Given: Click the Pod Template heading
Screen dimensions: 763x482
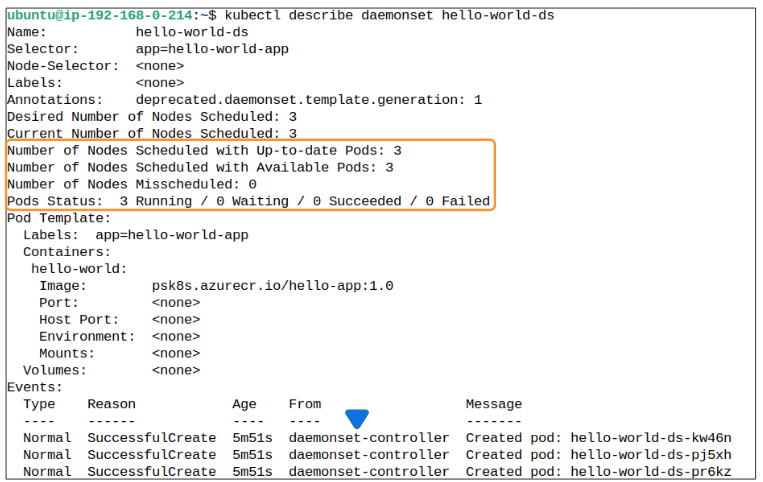Looking at the screenshot, I should click(59, 218).
